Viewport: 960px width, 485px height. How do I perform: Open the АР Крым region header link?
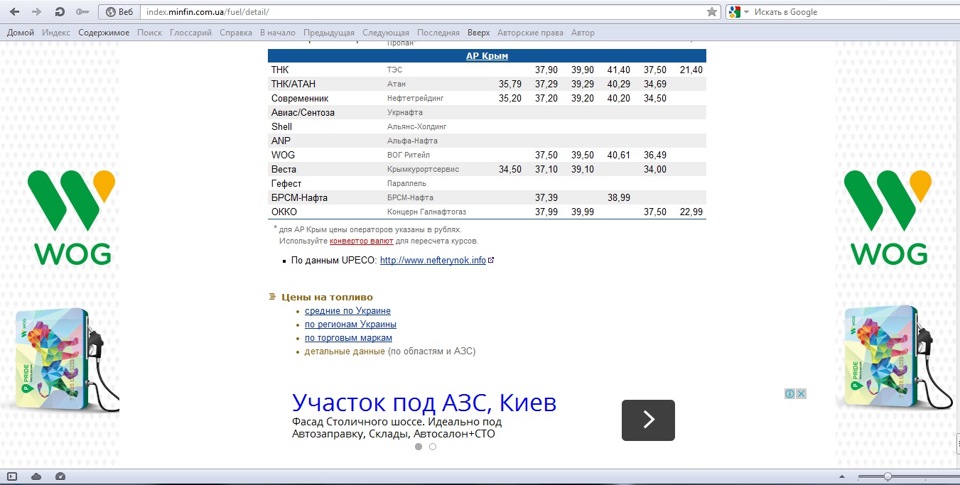pyautogui.click(x=487, y=56)
